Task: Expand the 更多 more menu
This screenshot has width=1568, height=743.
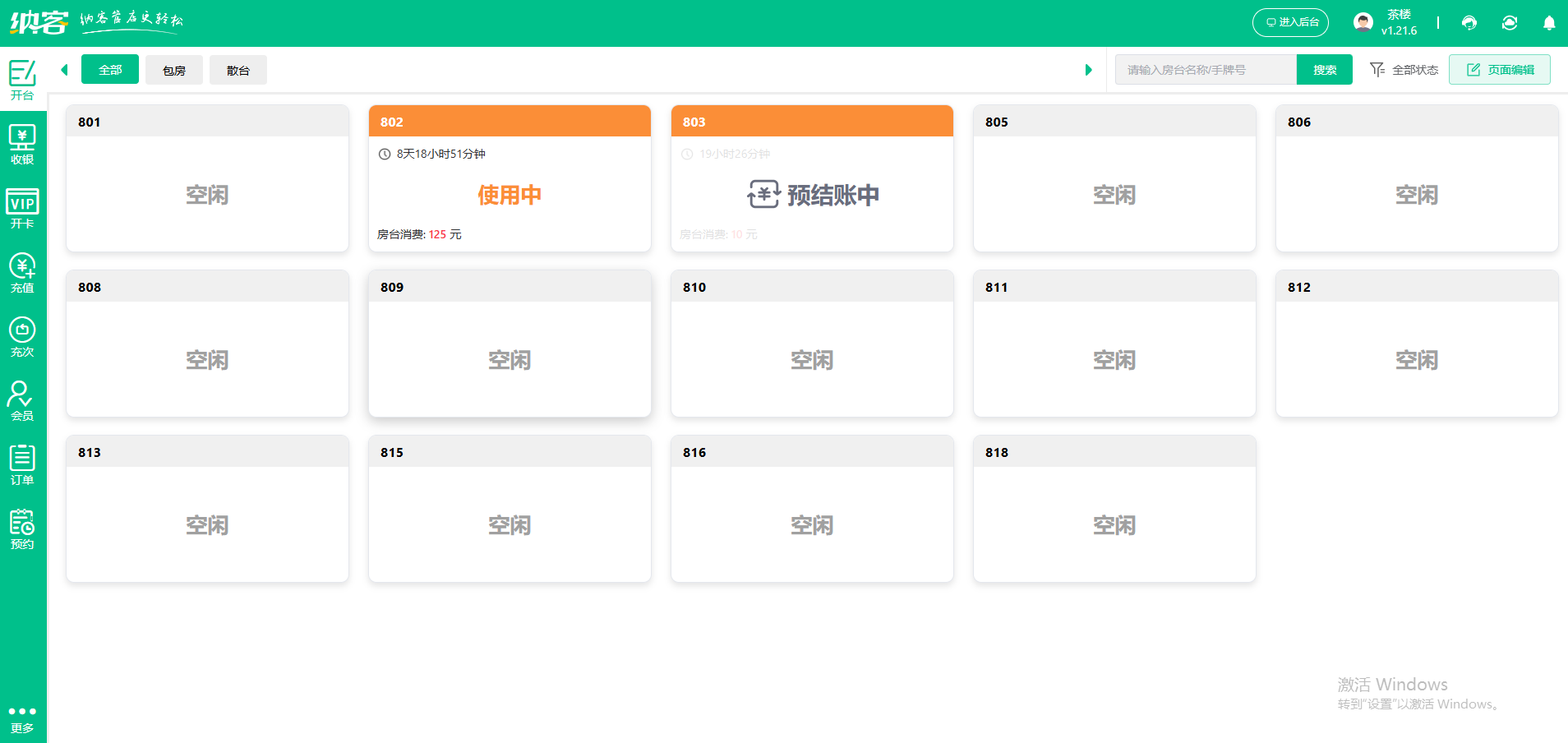Action: click(22, 719)
